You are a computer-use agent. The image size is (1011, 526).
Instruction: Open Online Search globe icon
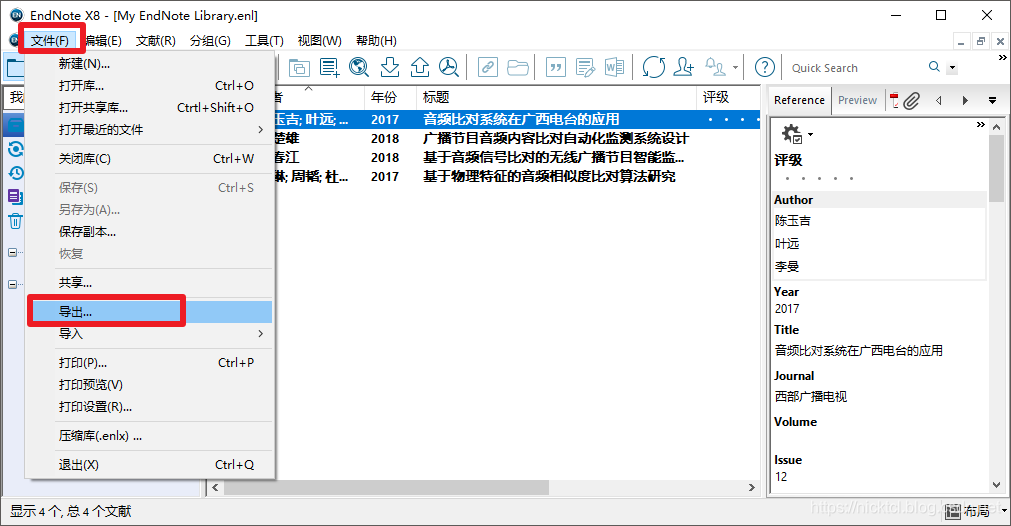(359, 67)
